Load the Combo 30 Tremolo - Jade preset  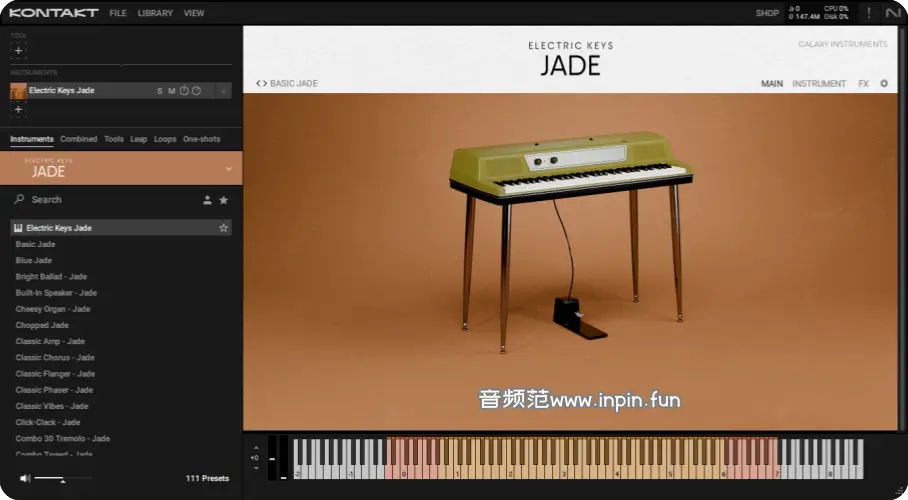pyautogui.click(x=63, y=439)
